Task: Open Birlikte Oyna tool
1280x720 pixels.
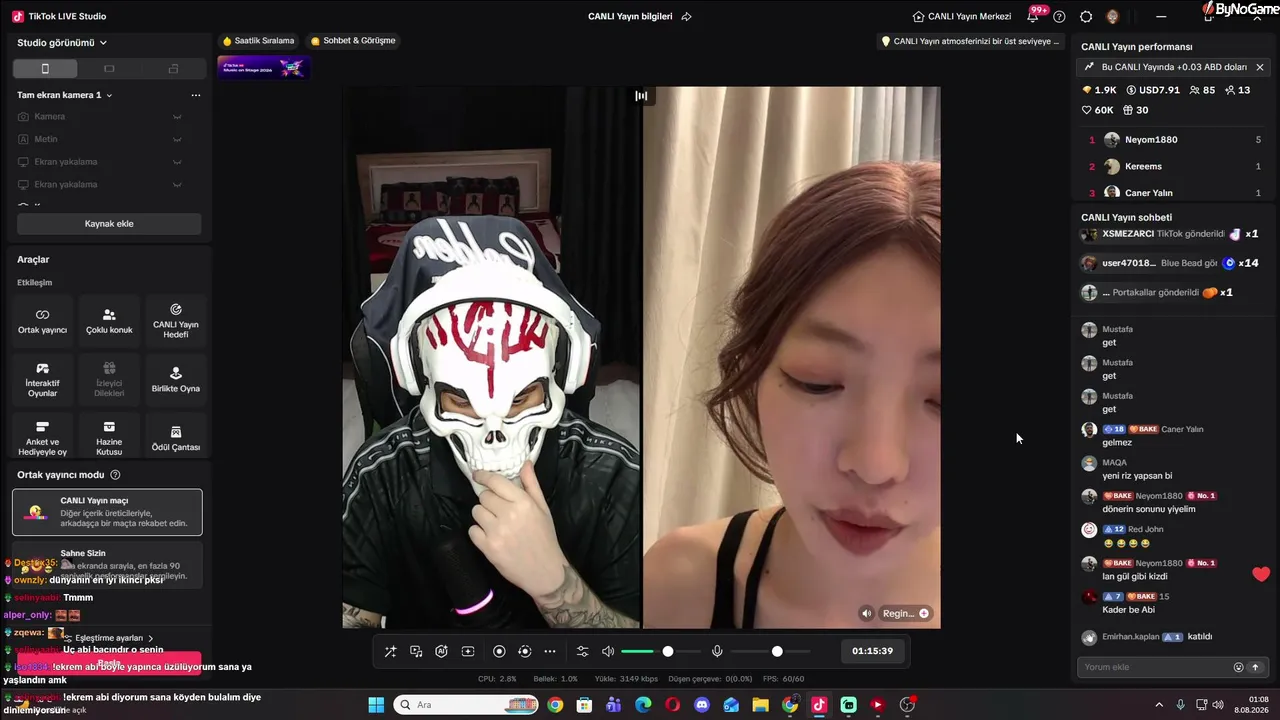Action: click(176, 380)
